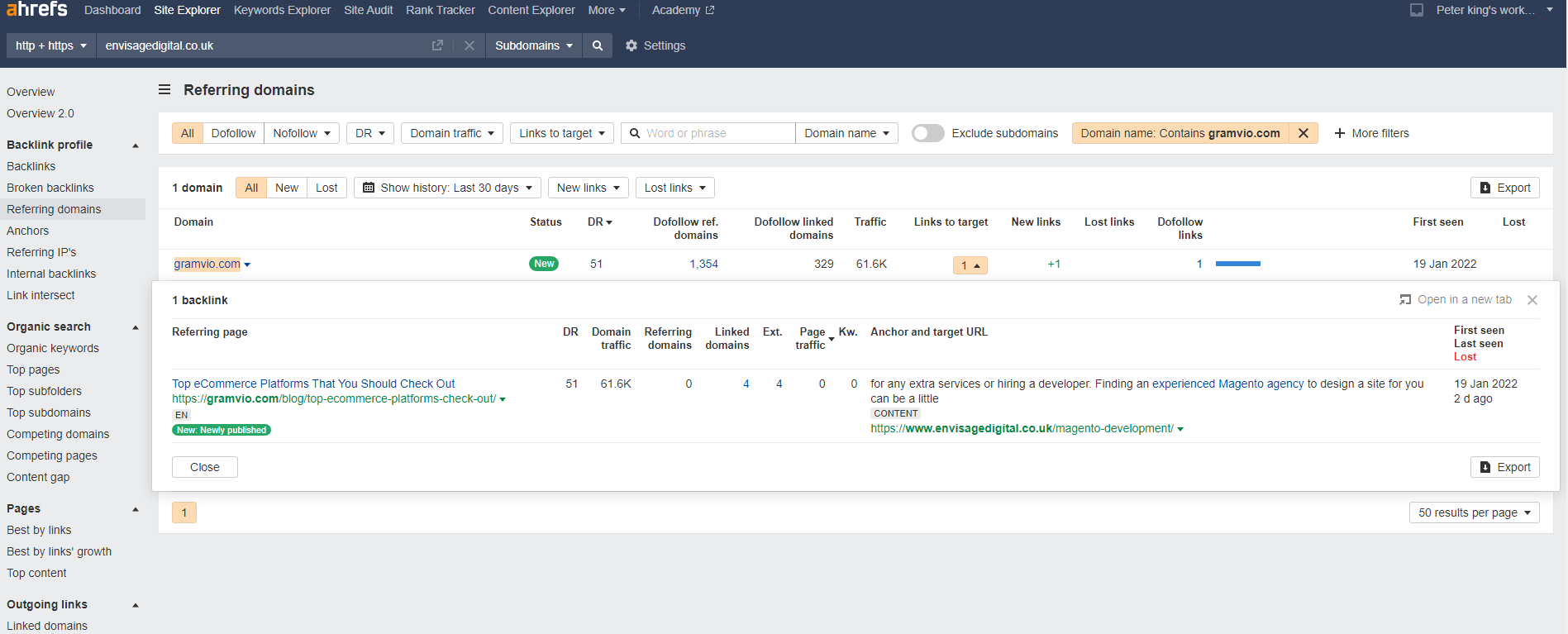
Task: Open Overview 2.0
Action: click(x=41, y=113)
